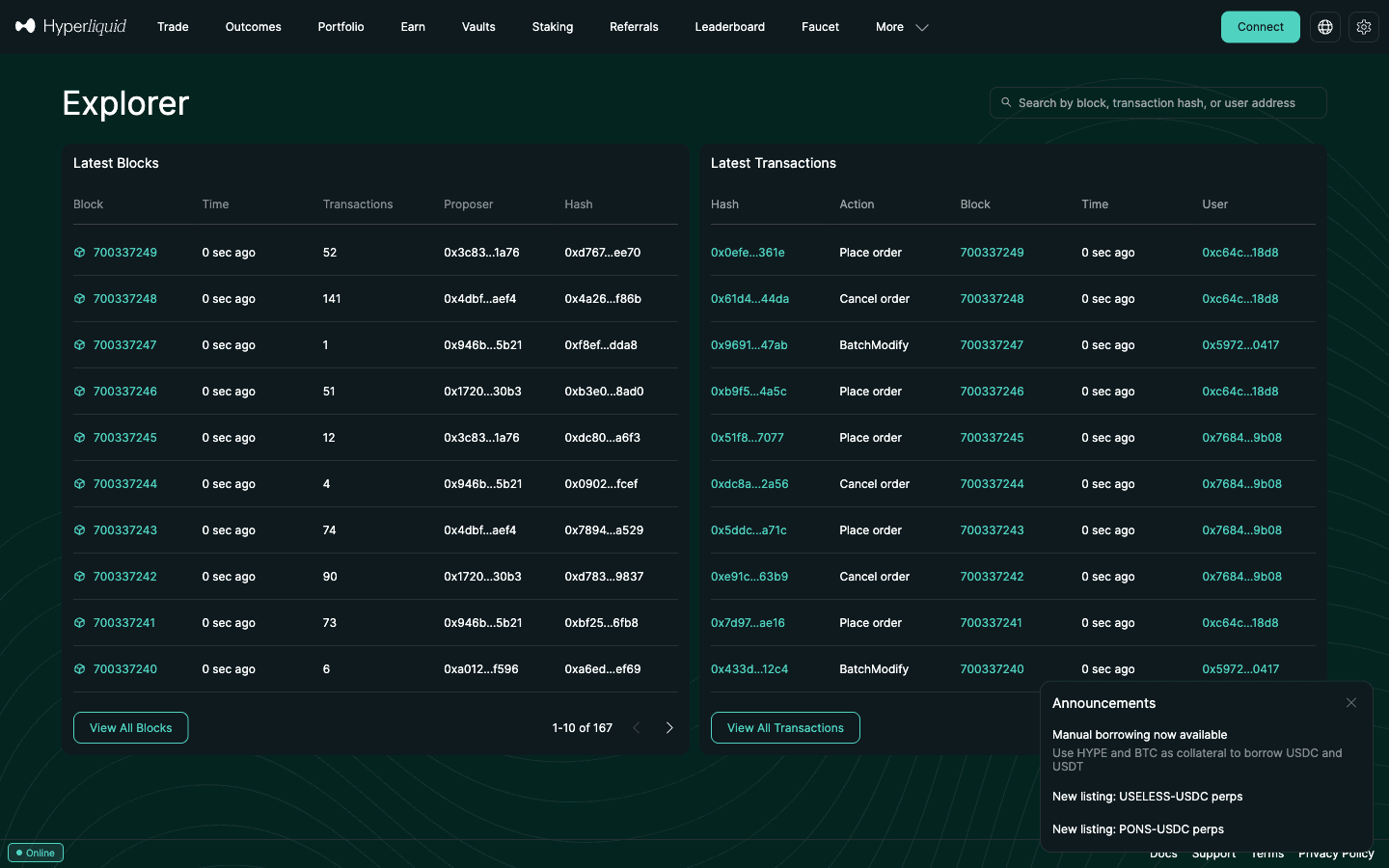Viewport: 1389px width, 868px height.
Task: Click the Hyperliquid logo
Action: coord(70,26)
